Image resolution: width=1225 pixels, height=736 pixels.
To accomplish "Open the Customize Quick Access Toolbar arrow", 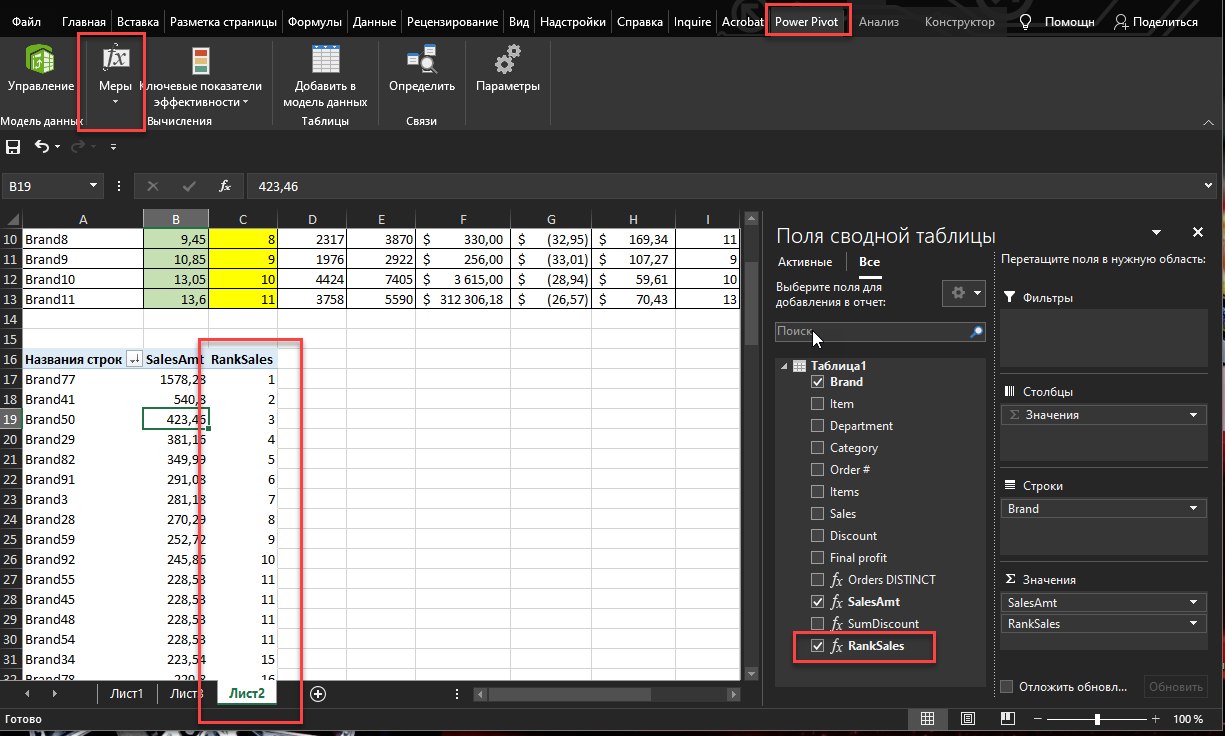I will [113, 148].
